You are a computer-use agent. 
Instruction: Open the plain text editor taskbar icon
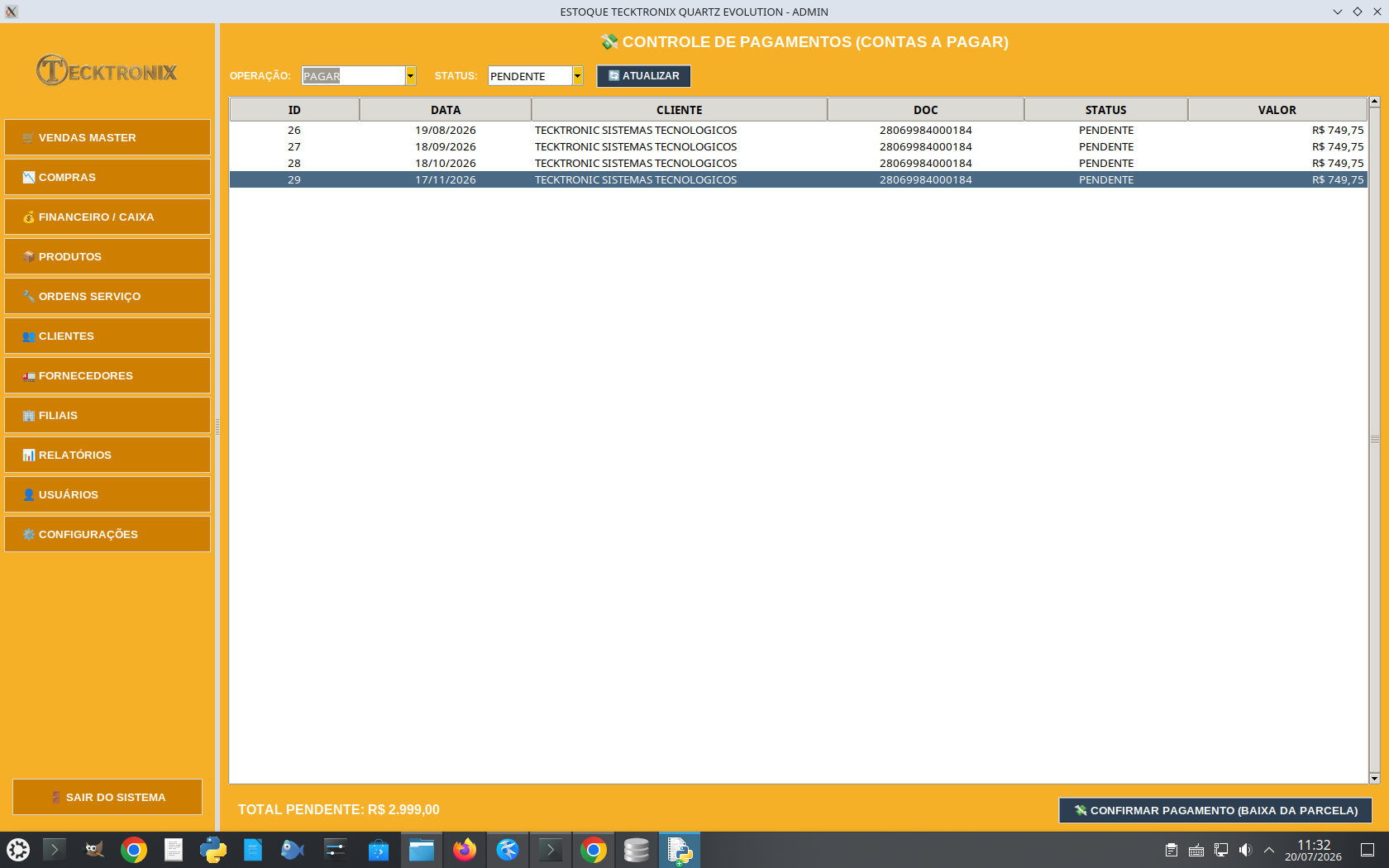pyautogui.click(x=174, y=850)
